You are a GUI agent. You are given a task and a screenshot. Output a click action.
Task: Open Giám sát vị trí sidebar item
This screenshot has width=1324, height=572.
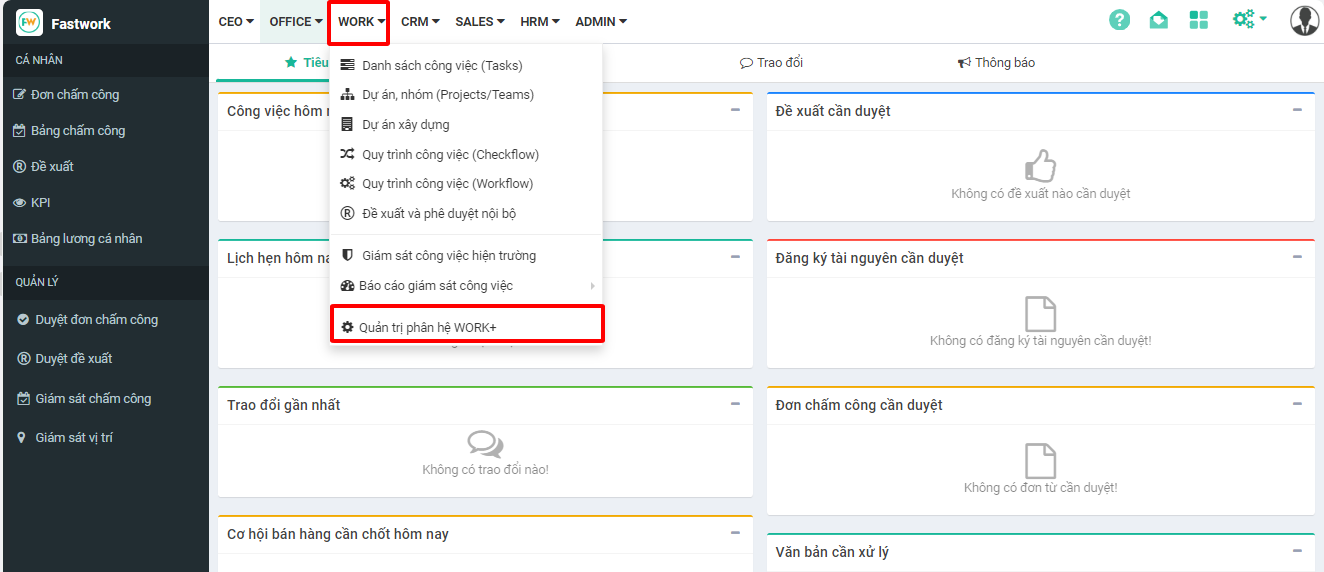pyautogui.click(x=74, y=438)
